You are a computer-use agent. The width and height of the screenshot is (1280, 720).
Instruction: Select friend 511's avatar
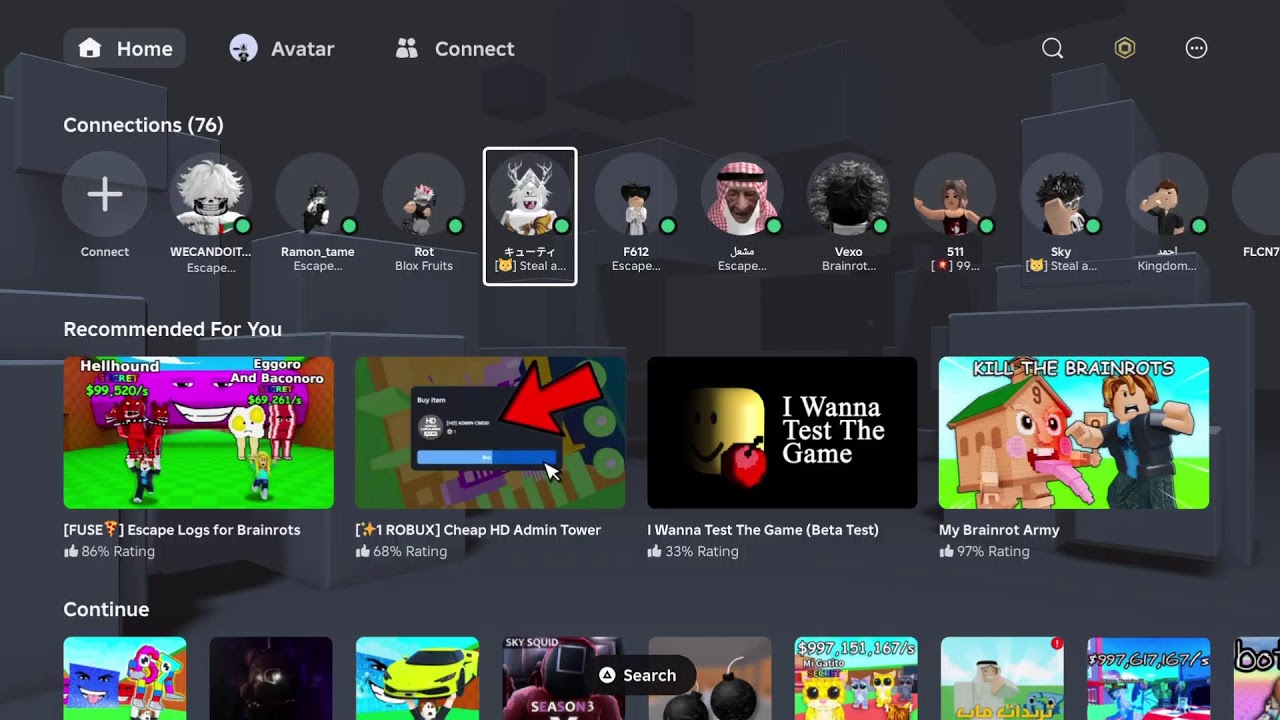click(x=955, y=194)
